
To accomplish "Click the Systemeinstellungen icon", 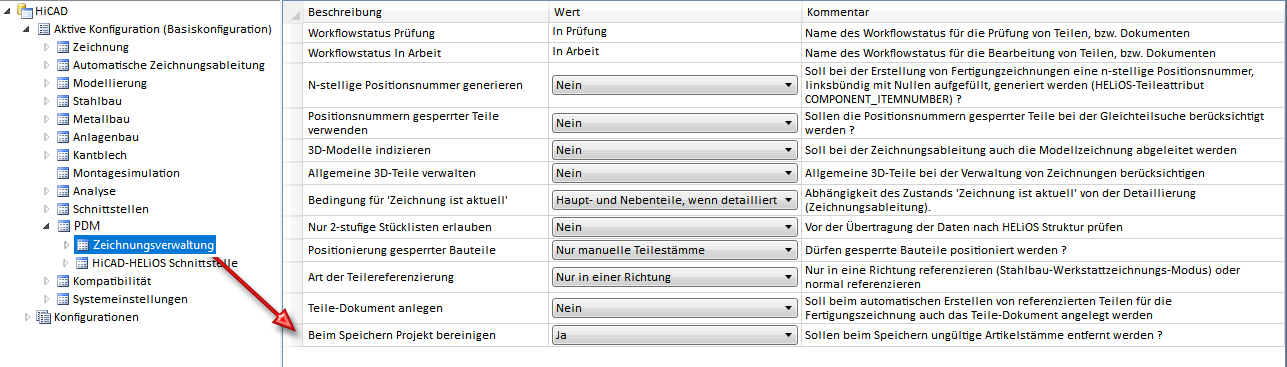I will tap(62, 299).
